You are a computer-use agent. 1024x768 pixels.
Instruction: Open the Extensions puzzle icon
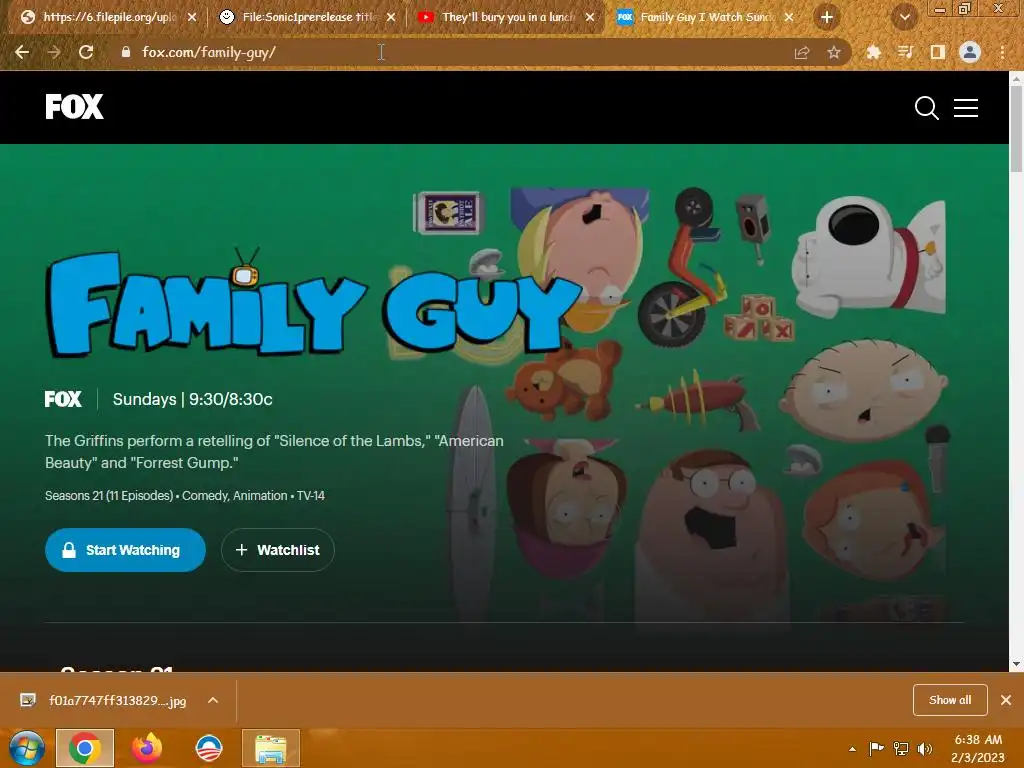(x=873, y=52)
